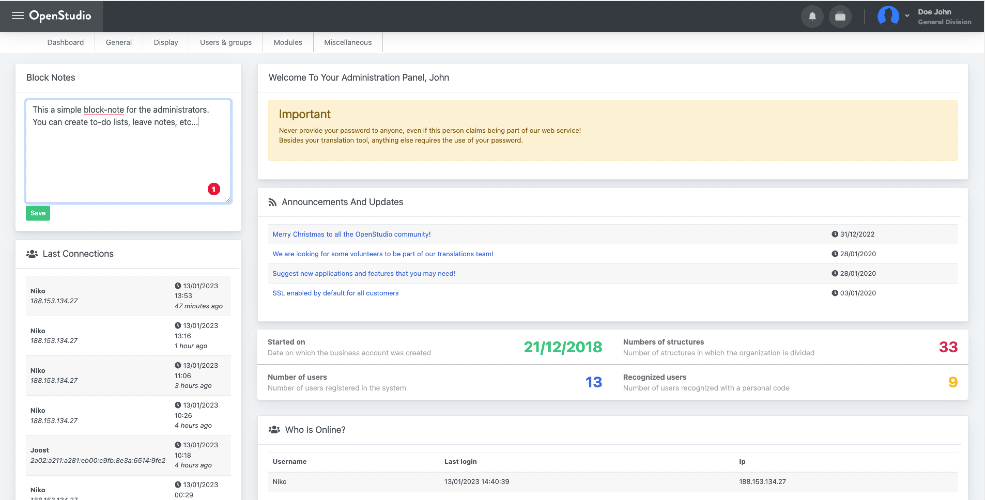
Task: Click the clock icon next to 13:53 connection
Action: tap(178, 286)
